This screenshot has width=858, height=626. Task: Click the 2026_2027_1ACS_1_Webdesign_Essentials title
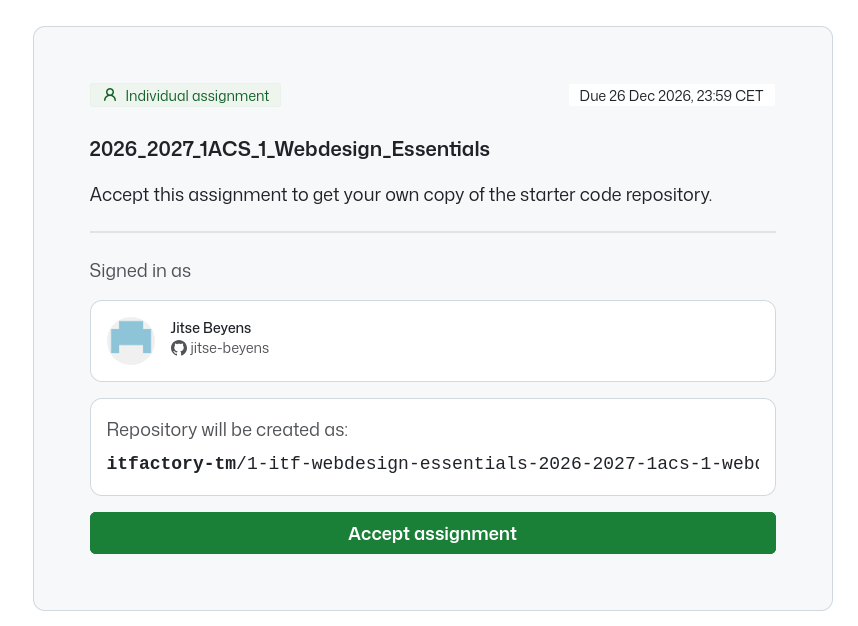289,149
